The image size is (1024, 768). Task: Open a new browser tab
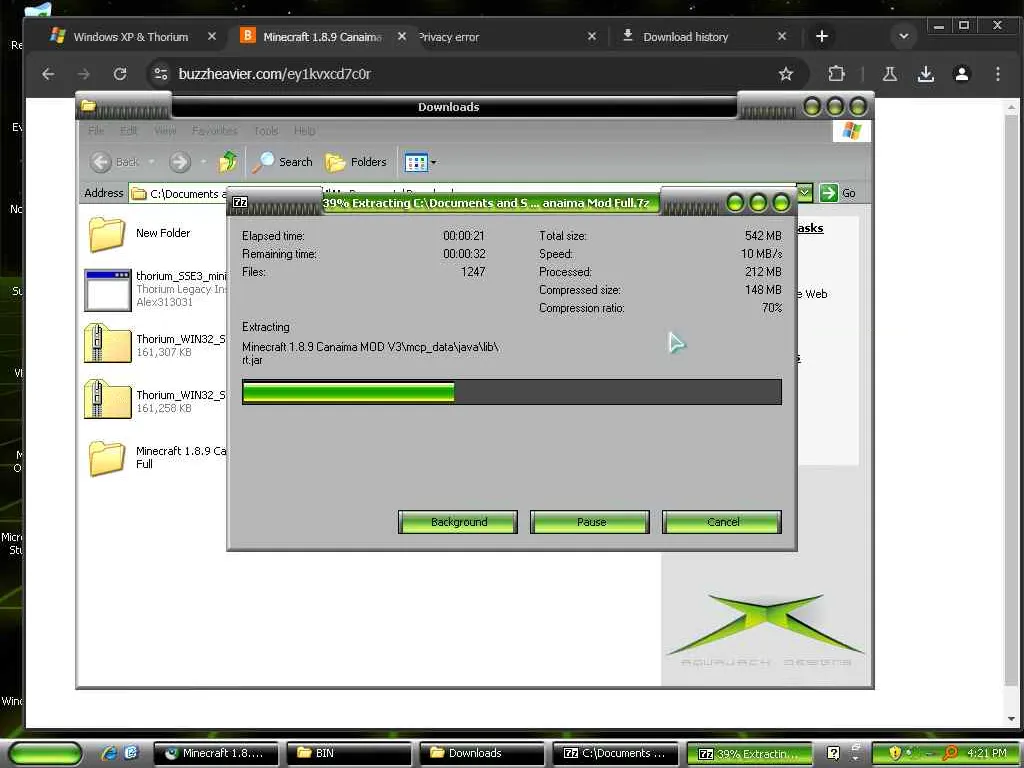[822, 37]
